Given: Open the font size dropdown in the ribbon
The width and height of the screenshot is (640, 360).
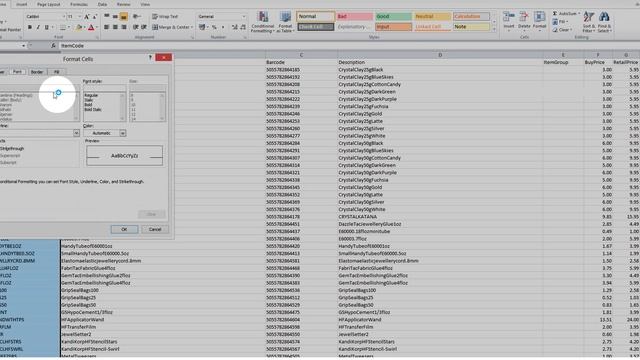Looking at the screenshot, I should point(80,17).
